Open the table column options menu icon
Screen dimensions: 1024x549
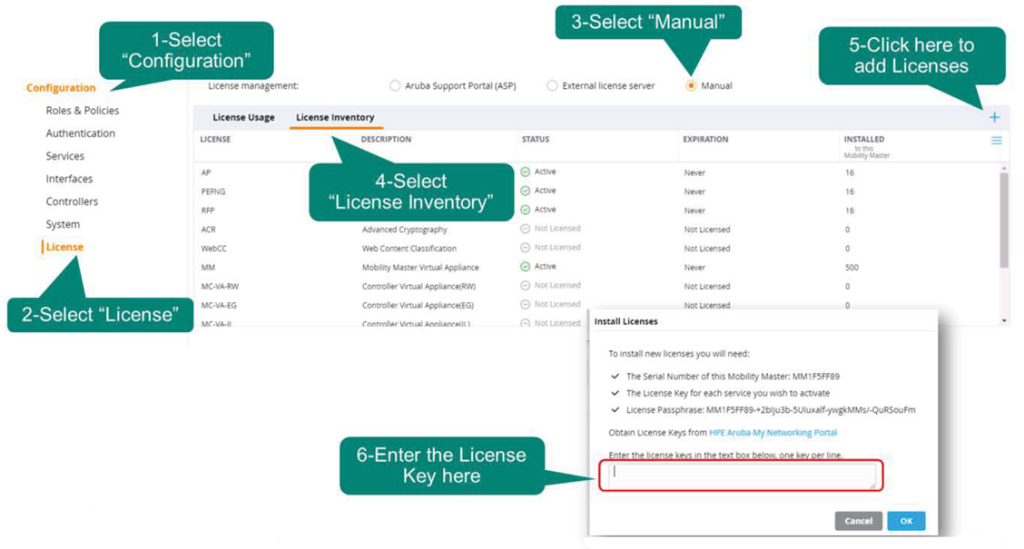[x=996, y=141]
